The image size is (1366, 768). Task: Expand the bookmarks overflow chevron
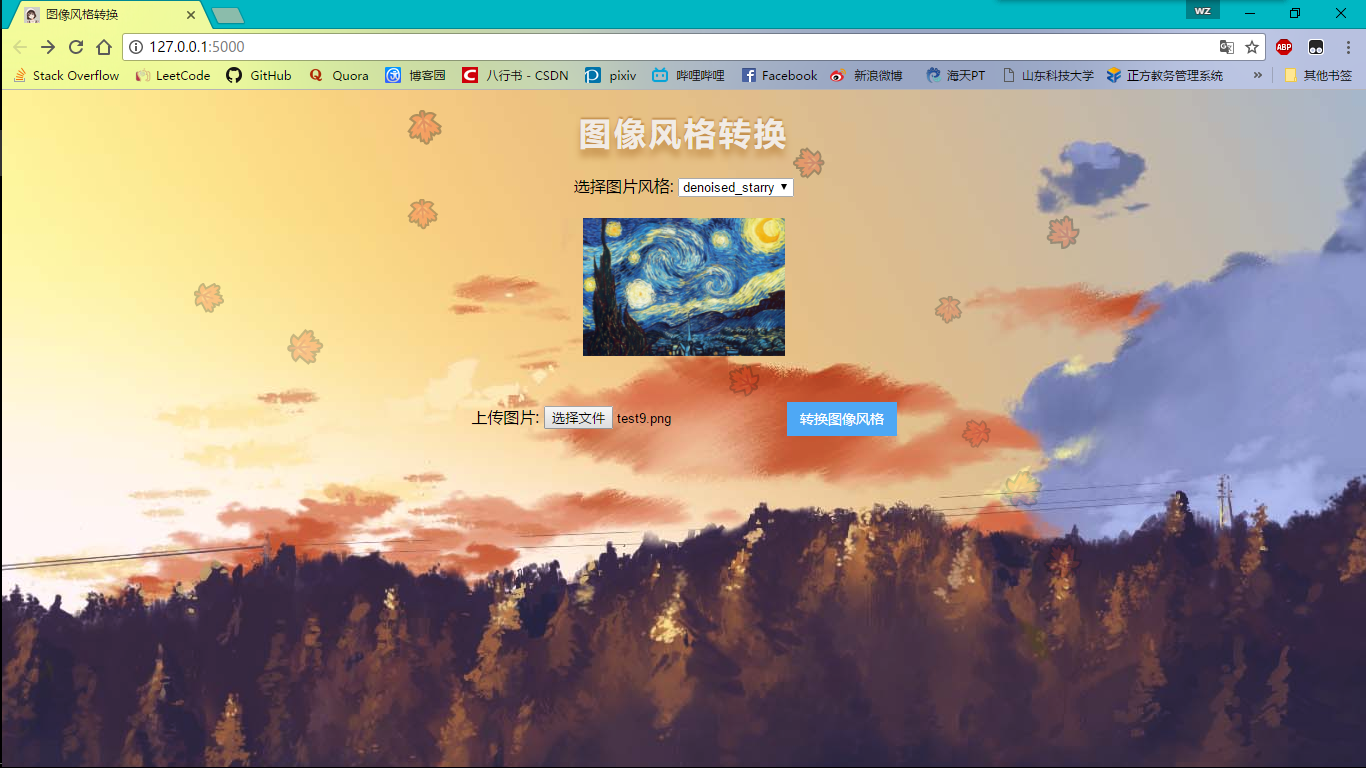(x=1258, y=75)
